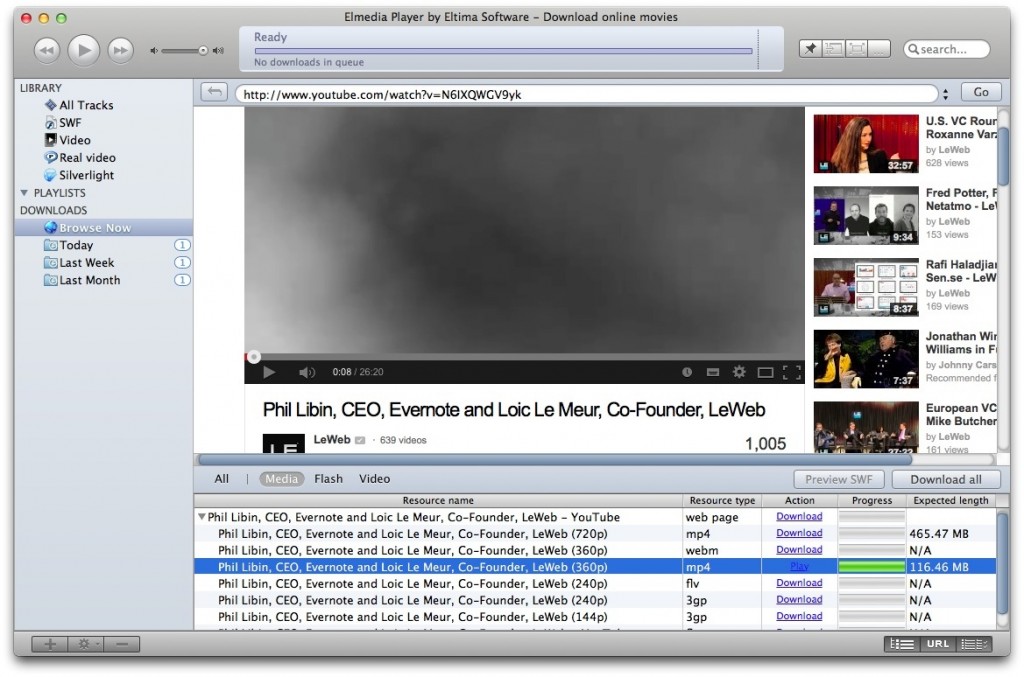This screenshot has height=677, width=1024.
Task: Toggle YouTube captions icon
Action: (x=713, y=372)
